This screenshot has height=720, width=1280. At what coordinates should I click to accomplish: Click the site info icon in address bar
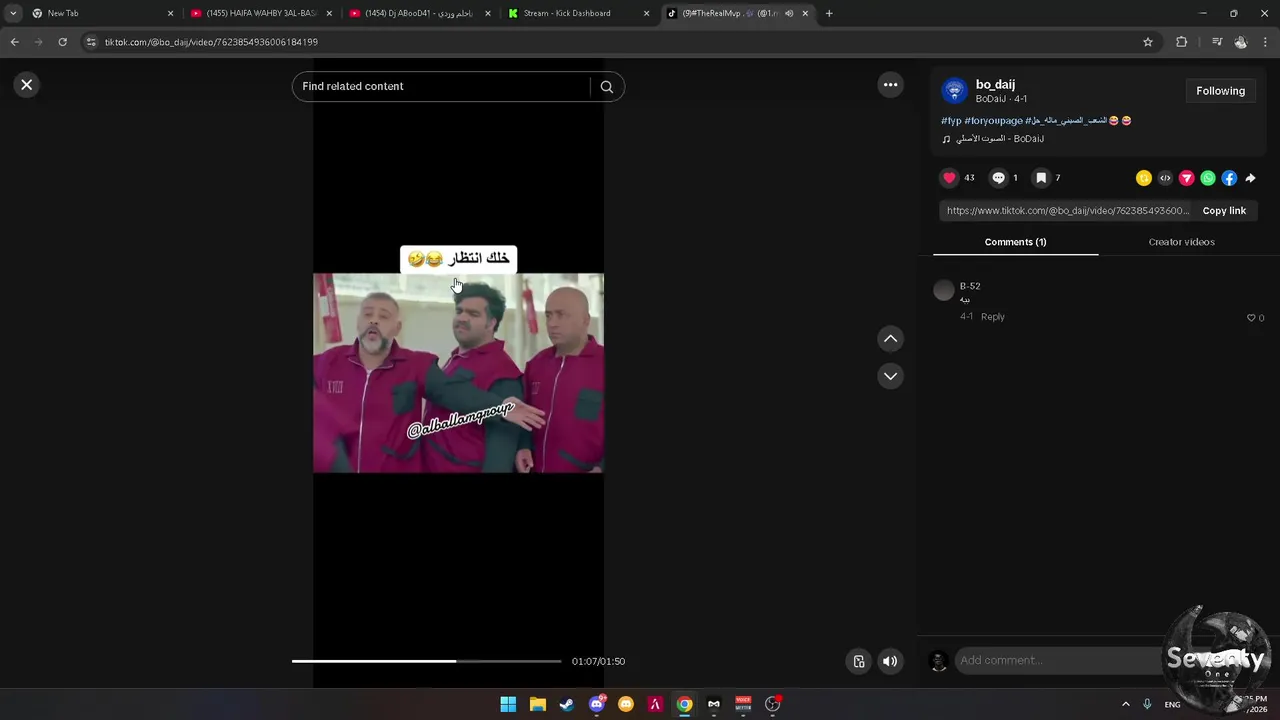point(91,42)
